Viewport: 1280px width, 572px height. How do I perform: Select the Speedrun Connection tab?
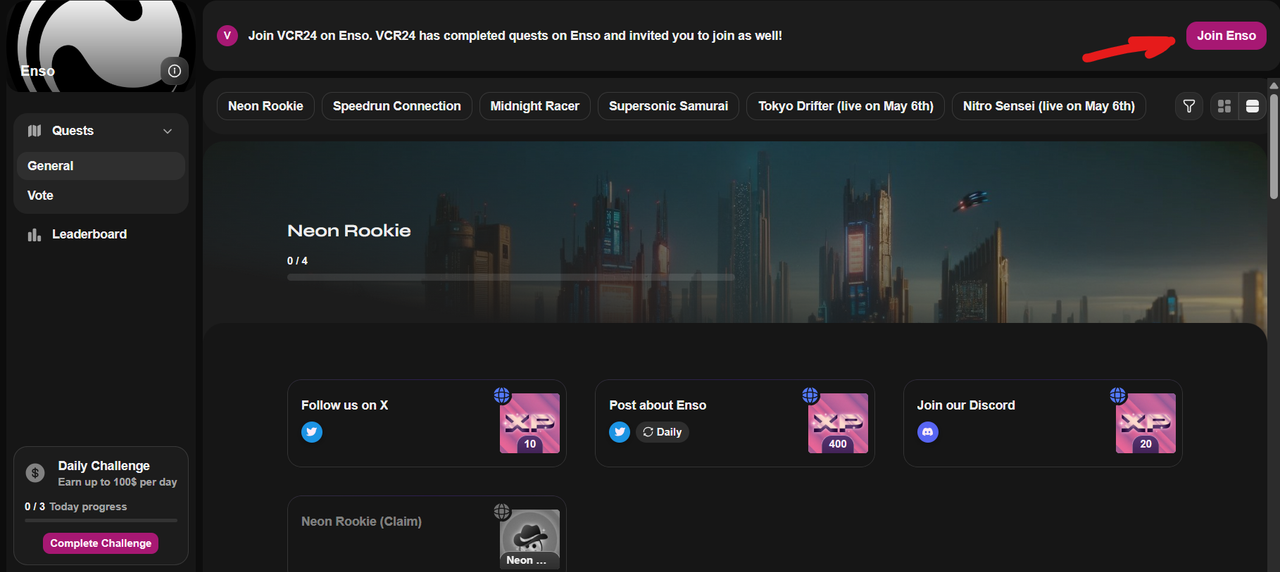[x=397, y=106]
